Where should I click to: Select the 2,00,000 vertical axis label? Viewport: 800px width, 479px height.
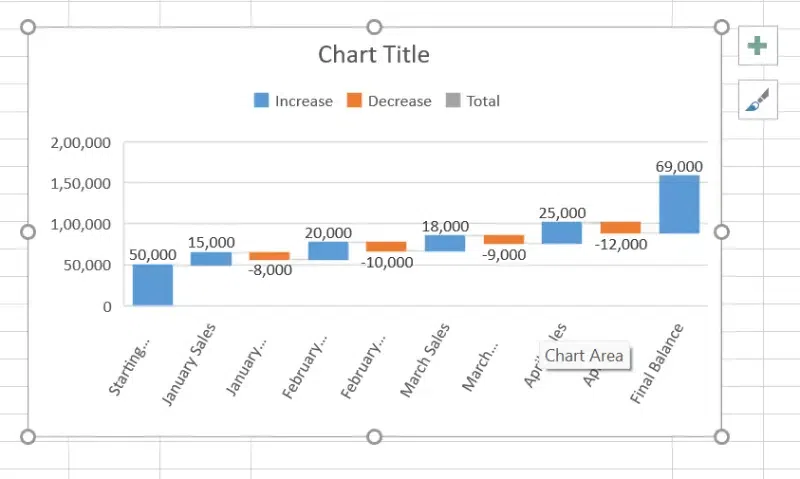pyautogui.click(x=81, y=143)
